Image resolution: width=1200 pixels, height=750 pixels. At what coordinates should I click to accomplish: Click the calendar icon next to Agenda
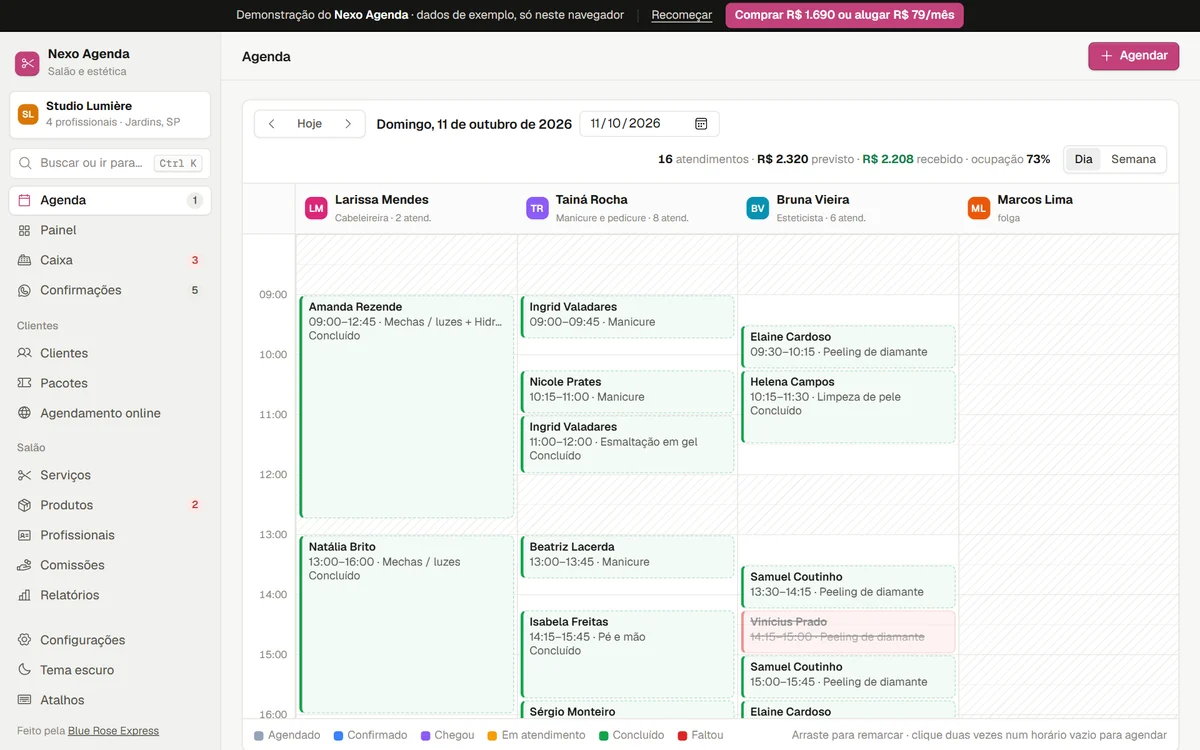click(x=25, y=200)
